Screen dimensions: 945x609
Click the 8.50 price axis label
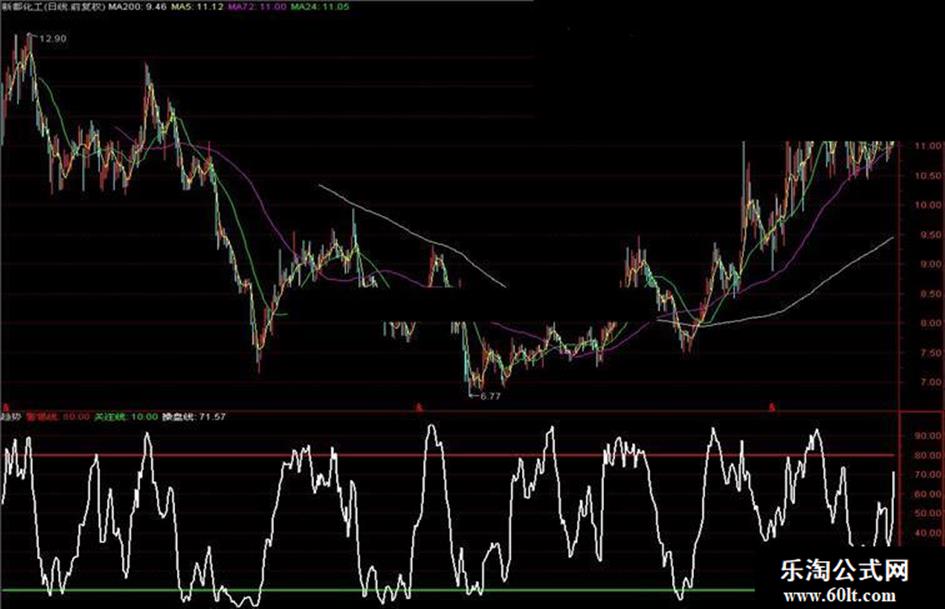(x=930, y=294)
